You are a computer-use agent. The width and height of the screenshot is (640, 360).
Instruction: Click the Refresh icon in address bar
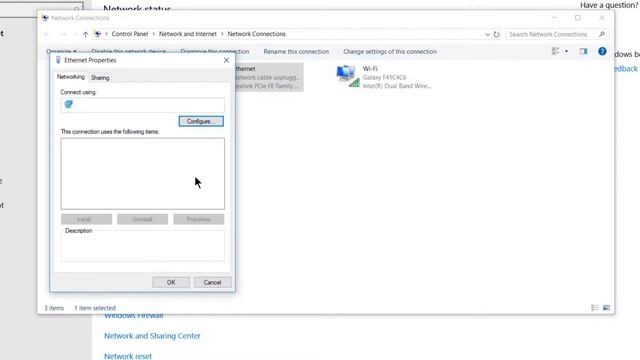[496, 34]
